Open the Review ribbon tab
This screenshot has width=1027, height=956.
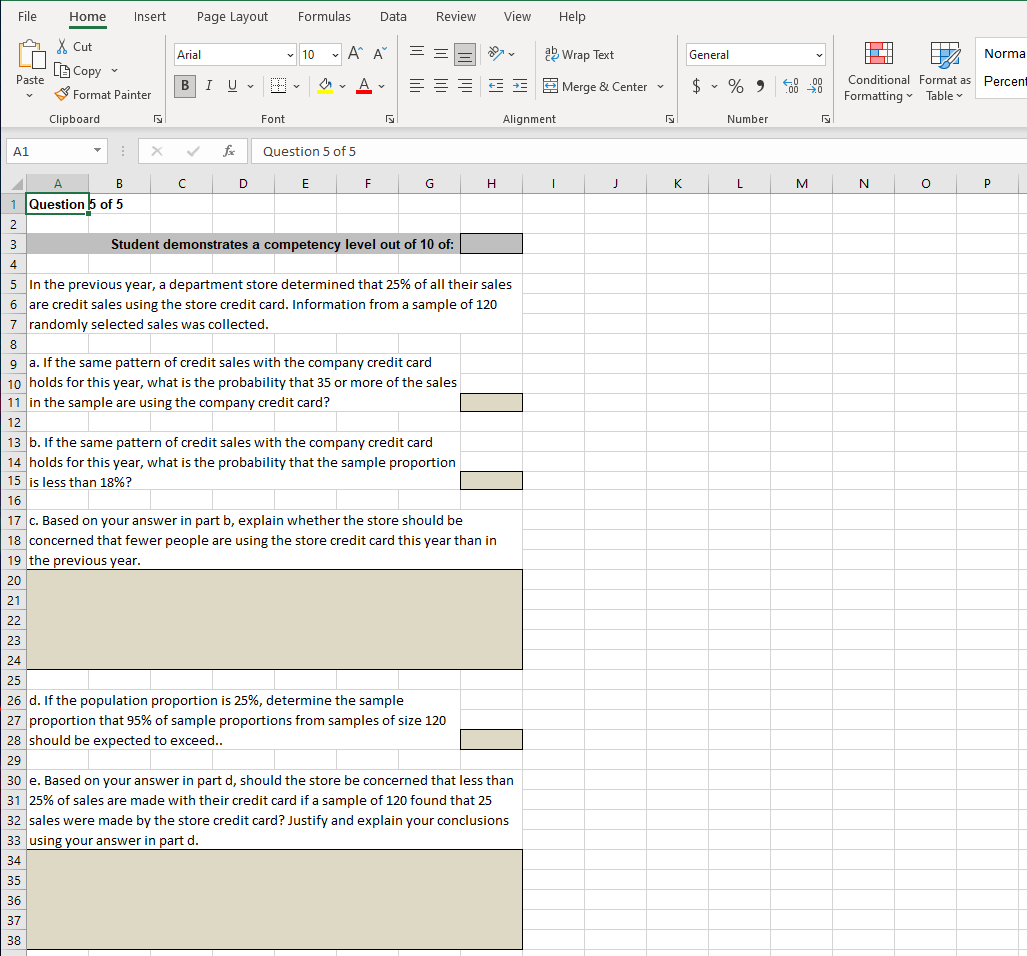point(455,16)
